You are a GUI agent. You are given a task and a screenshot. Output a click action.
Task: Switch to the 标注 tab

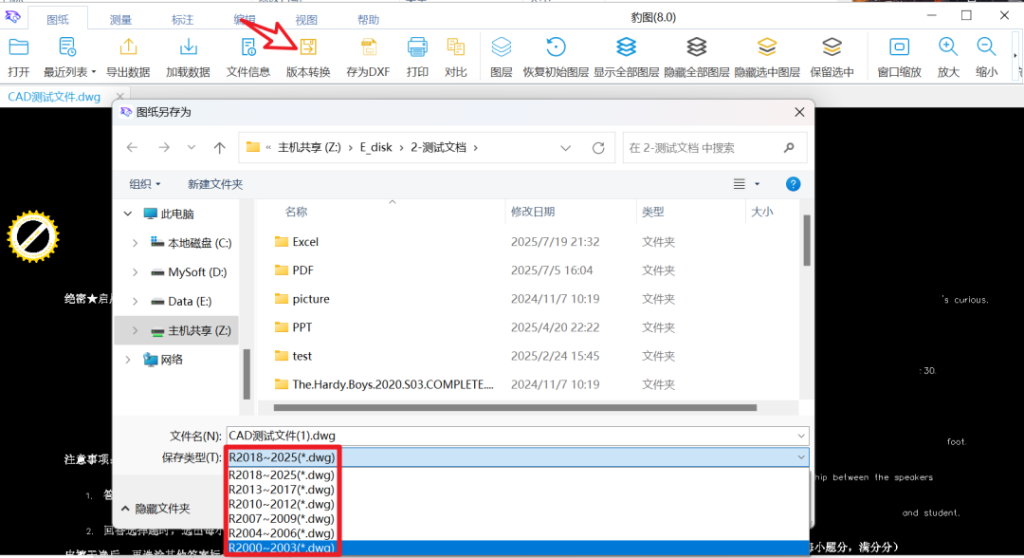[x=182, y=20]
